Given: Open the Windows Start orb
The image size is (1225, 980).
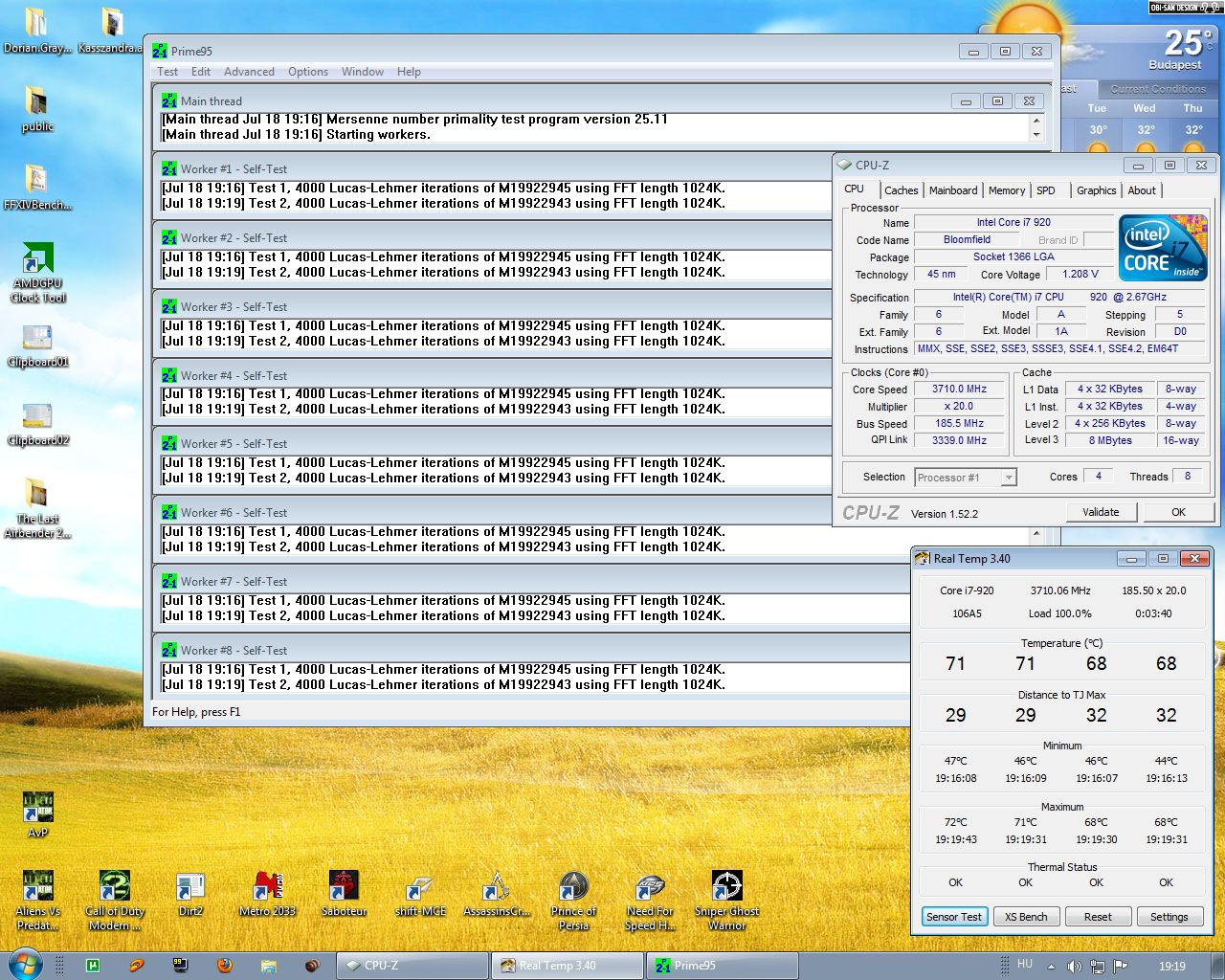Looking at the screenshot, I should click(x=25, y=965).
